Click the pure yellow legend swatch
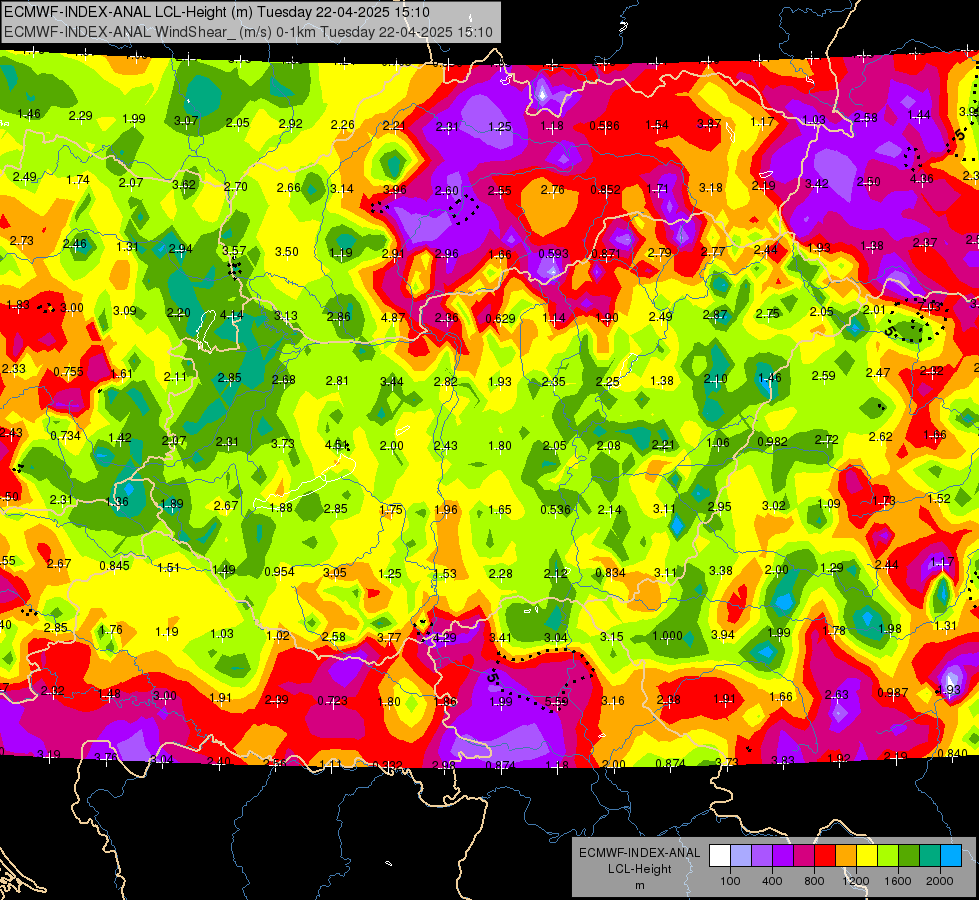Viewport: 979px width, 900px height. point(867,856)
